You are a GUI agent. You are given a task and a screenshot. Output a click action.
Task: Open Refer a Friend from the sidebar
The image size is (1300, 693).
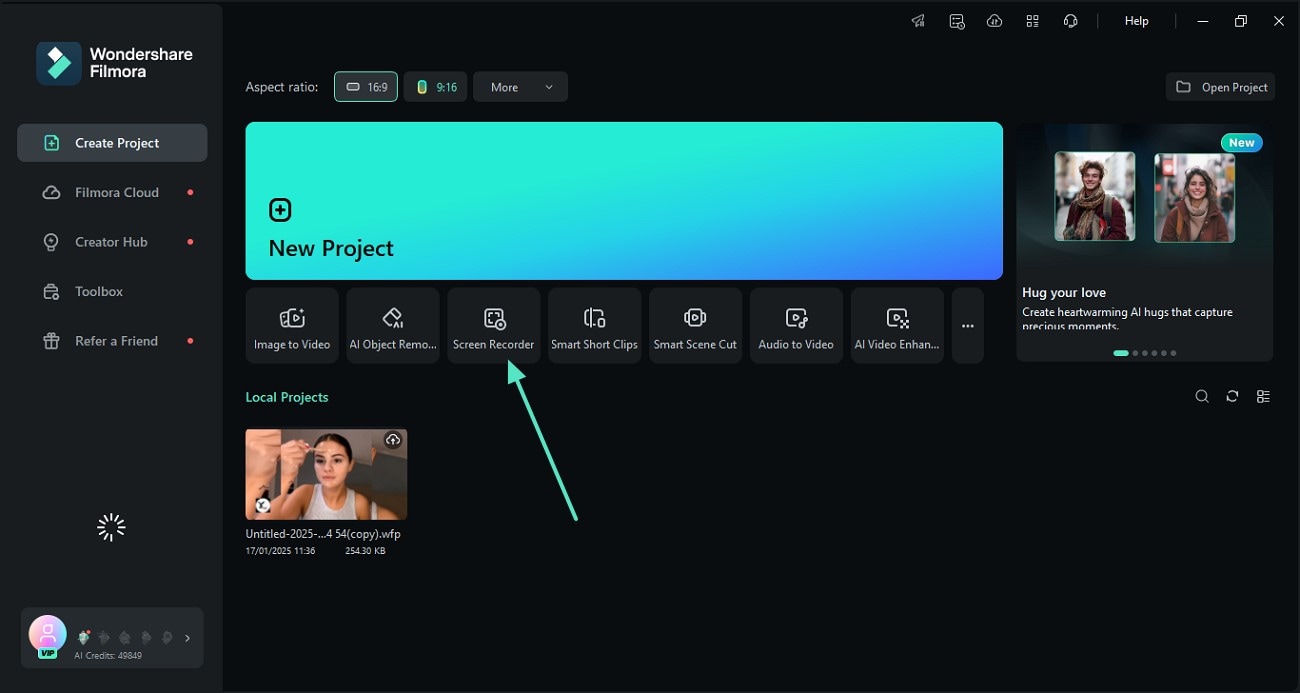pos(112,341)
